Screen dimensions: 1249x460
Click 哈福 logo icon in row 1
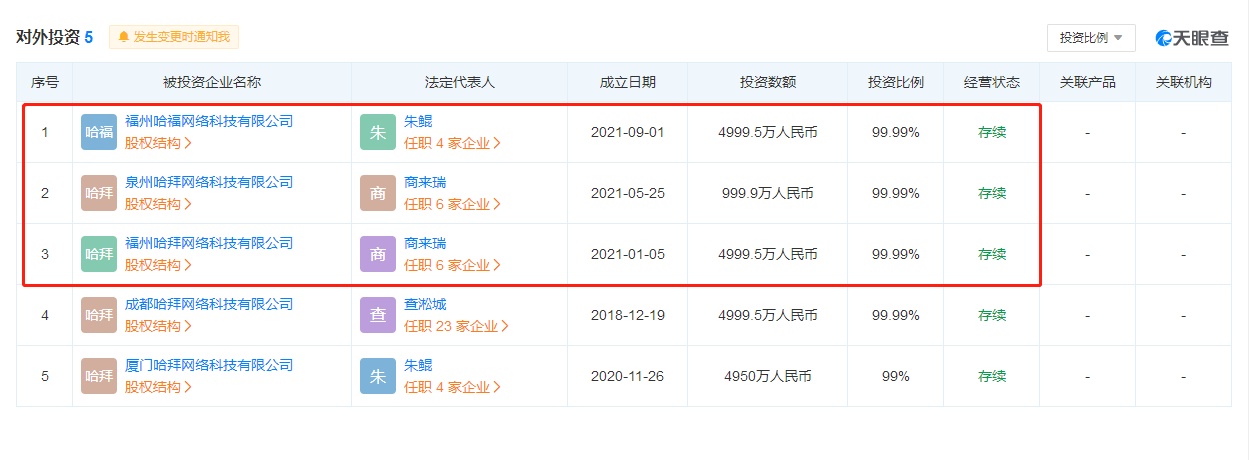[99, 132]
